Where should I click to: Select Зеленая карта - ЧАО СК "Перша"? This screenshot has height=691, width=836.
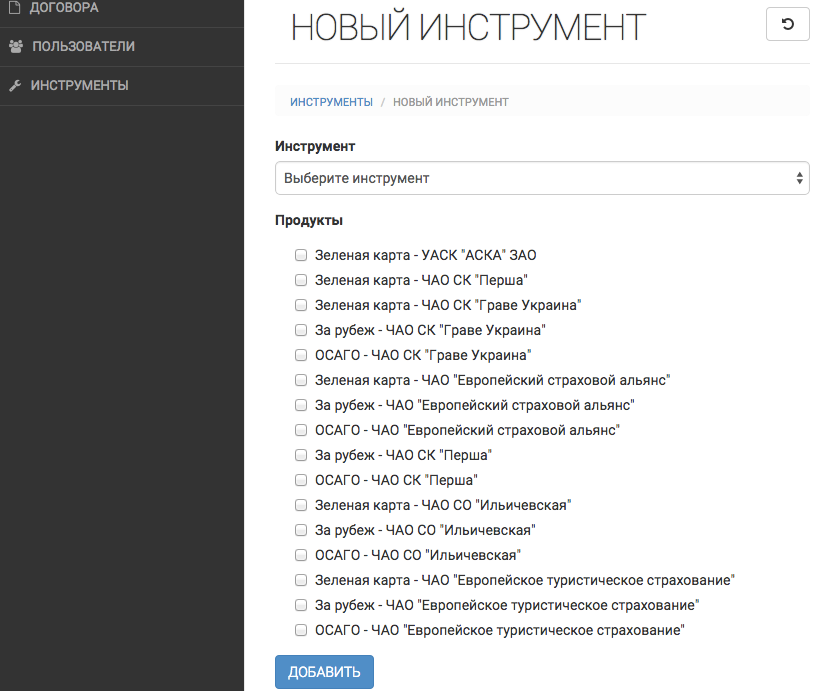coord(300,280)
